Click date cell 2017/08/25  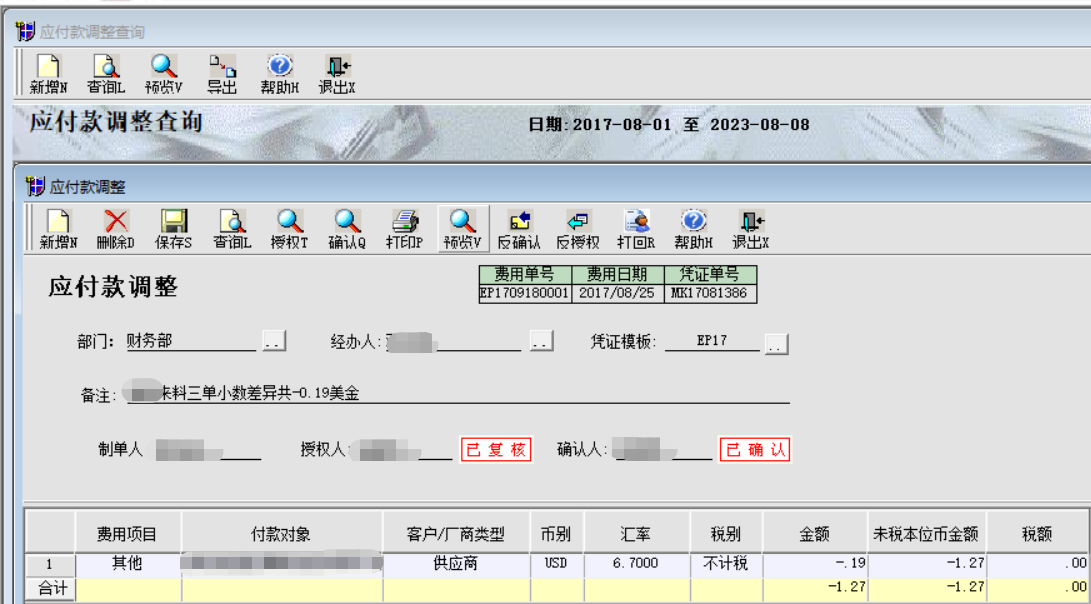[x=618, y=293]
